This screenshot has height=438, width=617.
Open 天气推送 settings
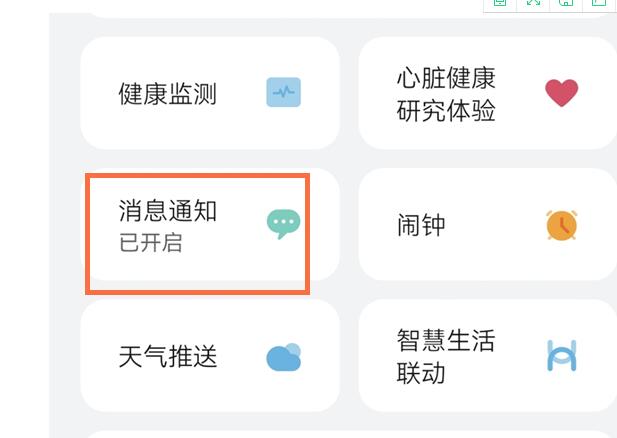click(167, 357)
